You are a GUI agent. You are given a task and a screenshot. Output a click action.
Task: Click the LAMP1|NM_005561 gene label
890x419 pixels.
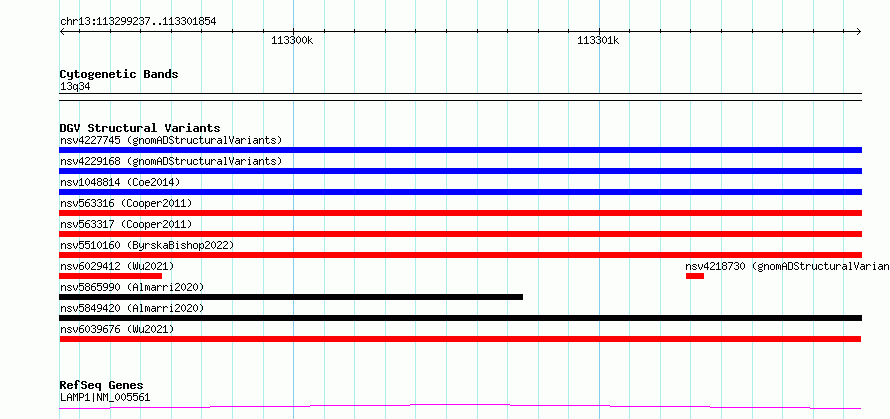105,397
